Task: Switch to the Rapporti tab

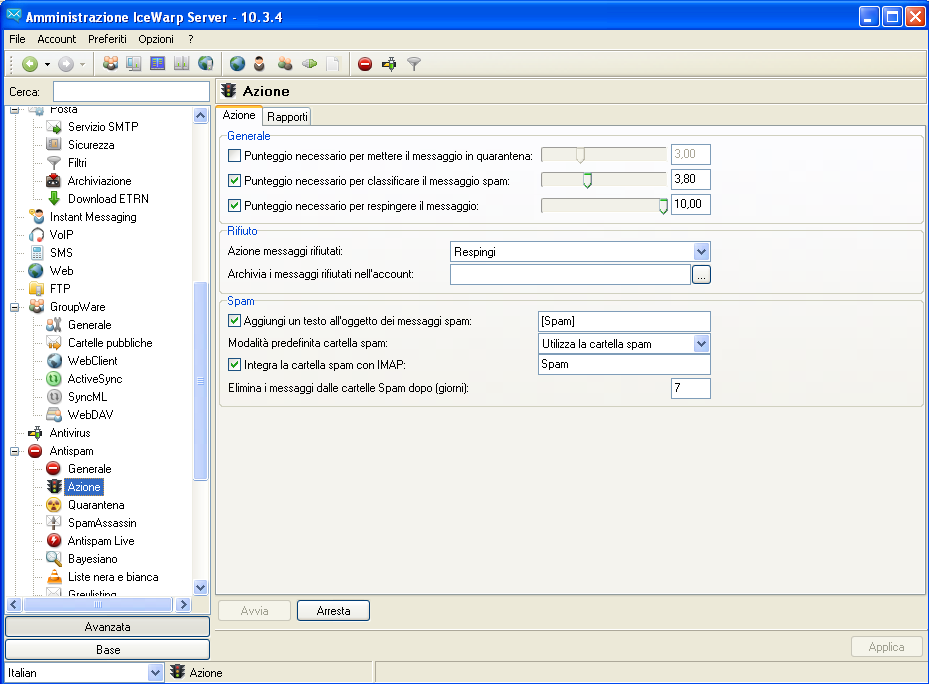Action: click(287, 117)
